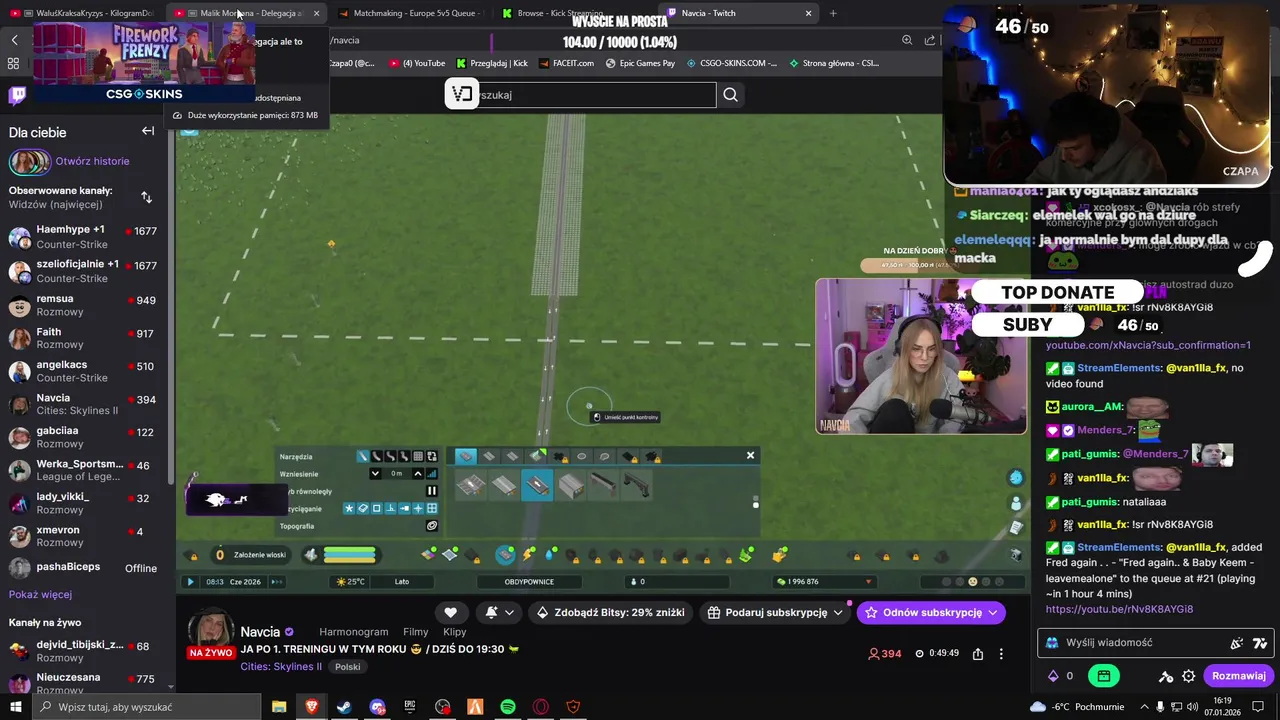Open the youtu.be/rNv8K8AYGi8 link in chat
The height and width of the screenshot is (720, 1280).
[1119, 609]
